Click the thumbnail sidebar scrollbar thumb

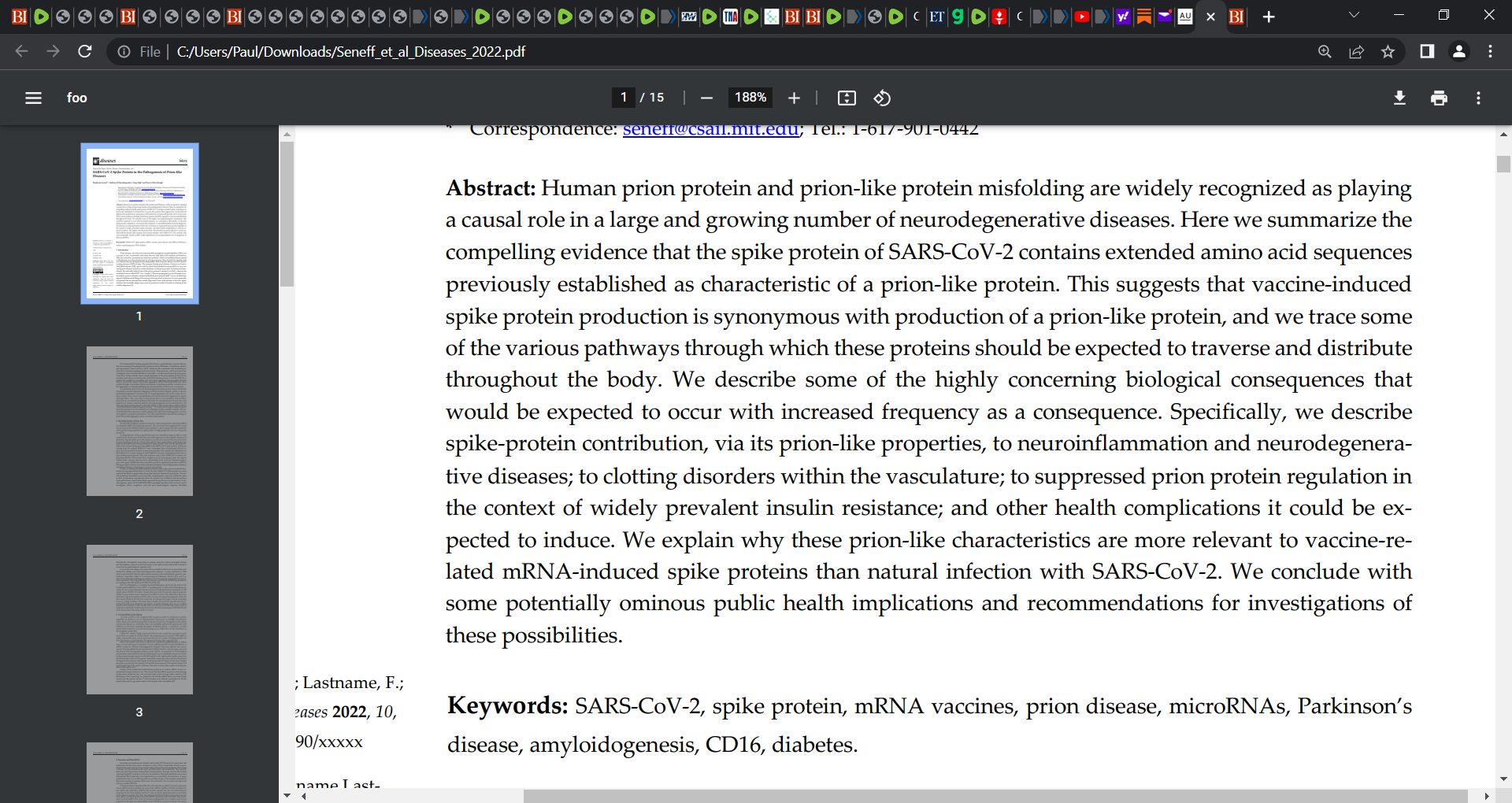tap(287, 214)
